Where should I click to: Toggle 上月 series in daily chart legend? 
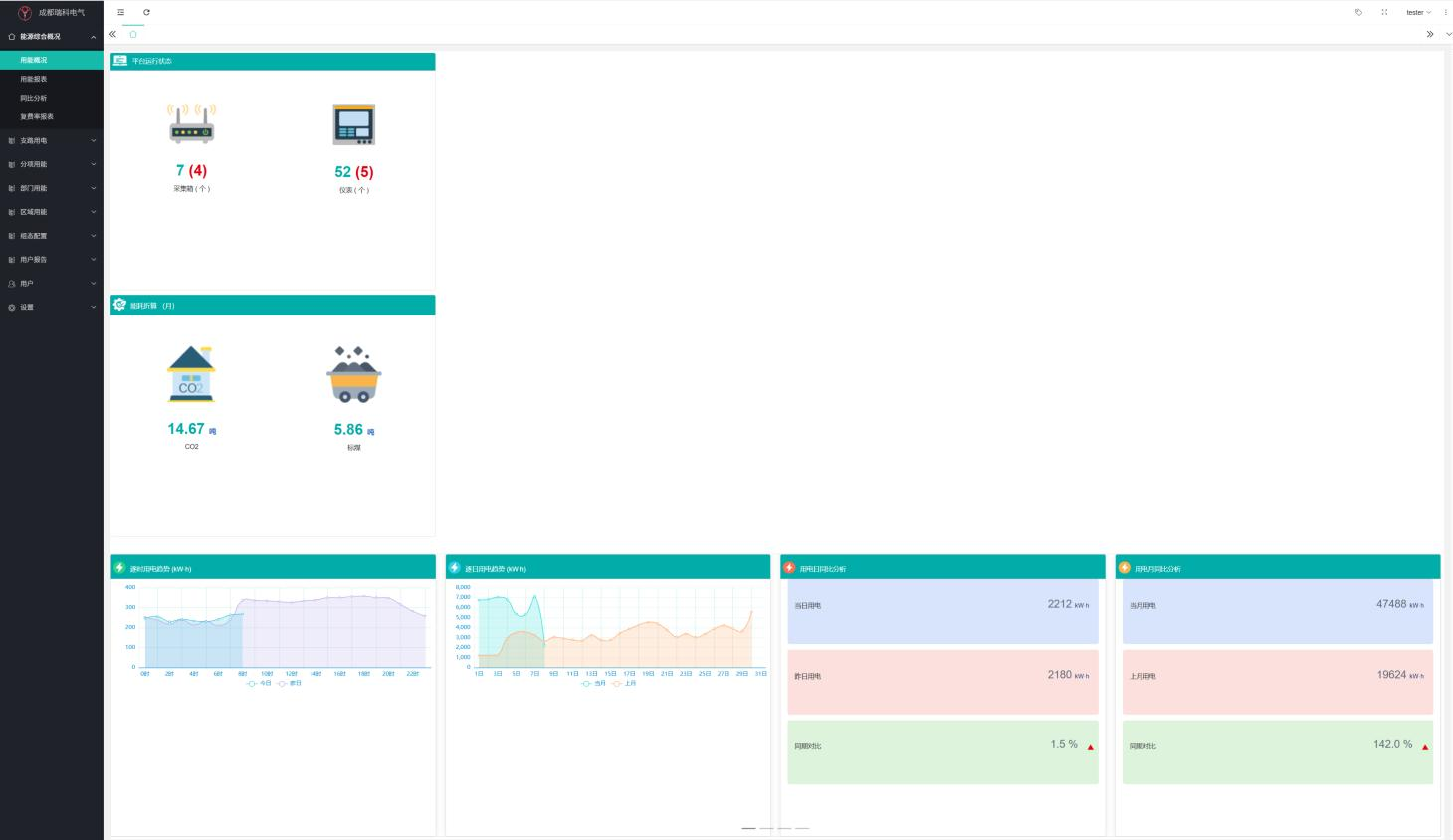[x=625, y=683]
